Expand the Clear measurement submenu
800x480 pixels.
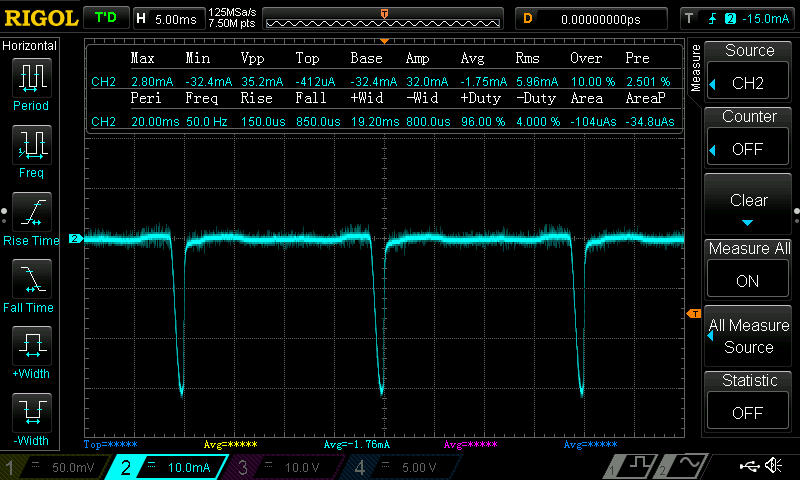coord(748,205)
